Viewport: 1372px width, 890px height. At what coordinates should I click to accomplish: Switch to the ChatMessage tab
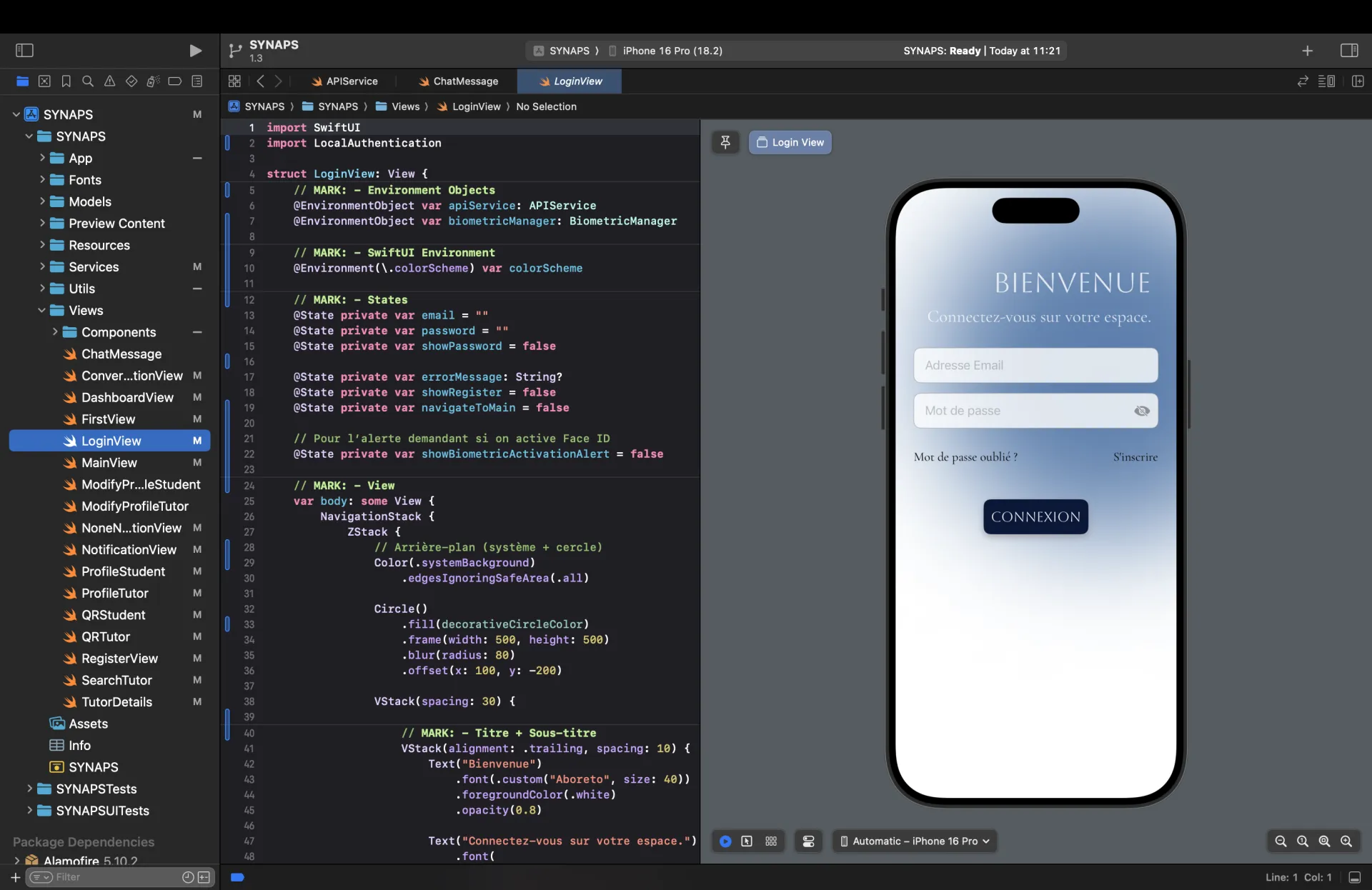pos(458,81)
